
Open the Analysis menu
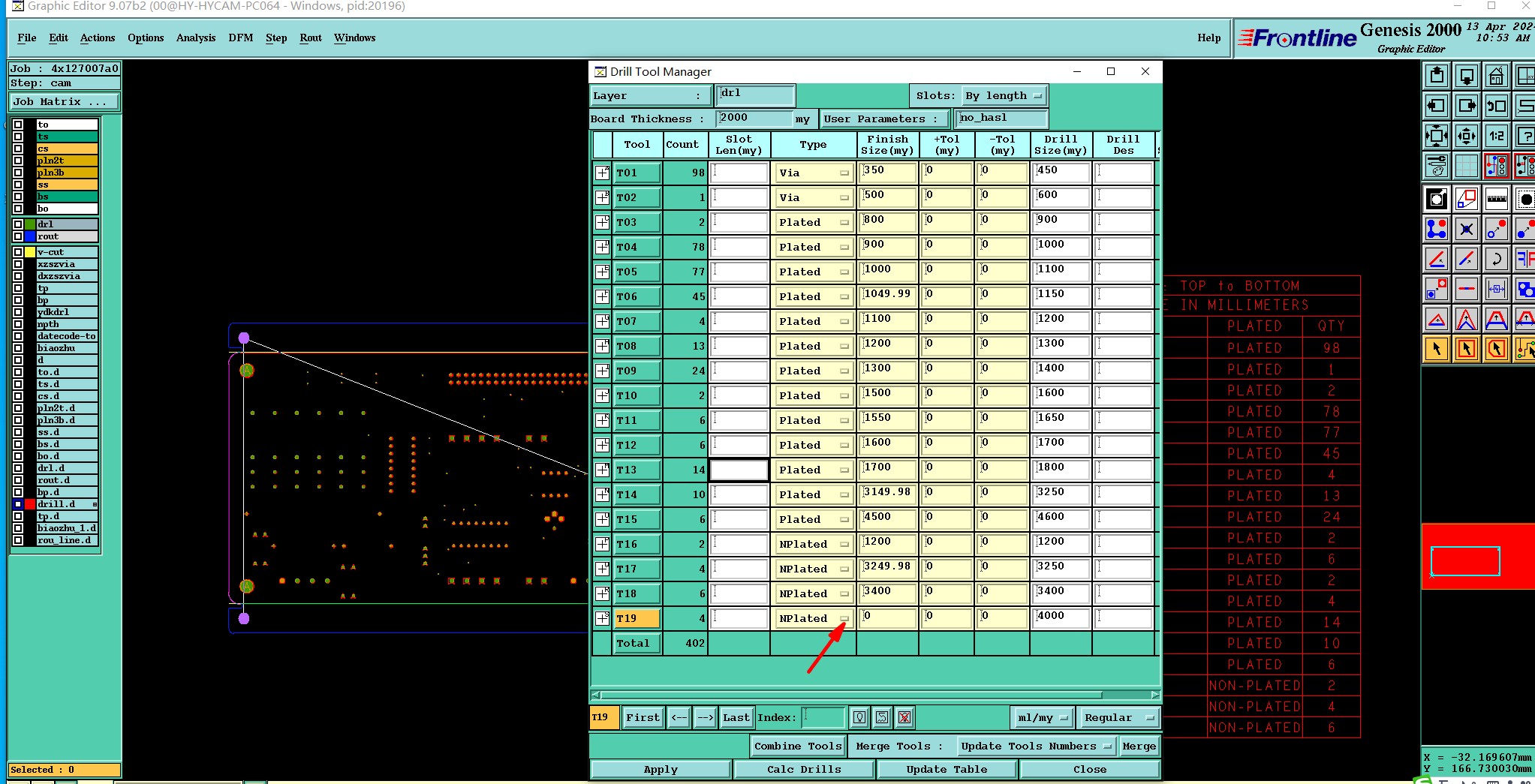195,38
